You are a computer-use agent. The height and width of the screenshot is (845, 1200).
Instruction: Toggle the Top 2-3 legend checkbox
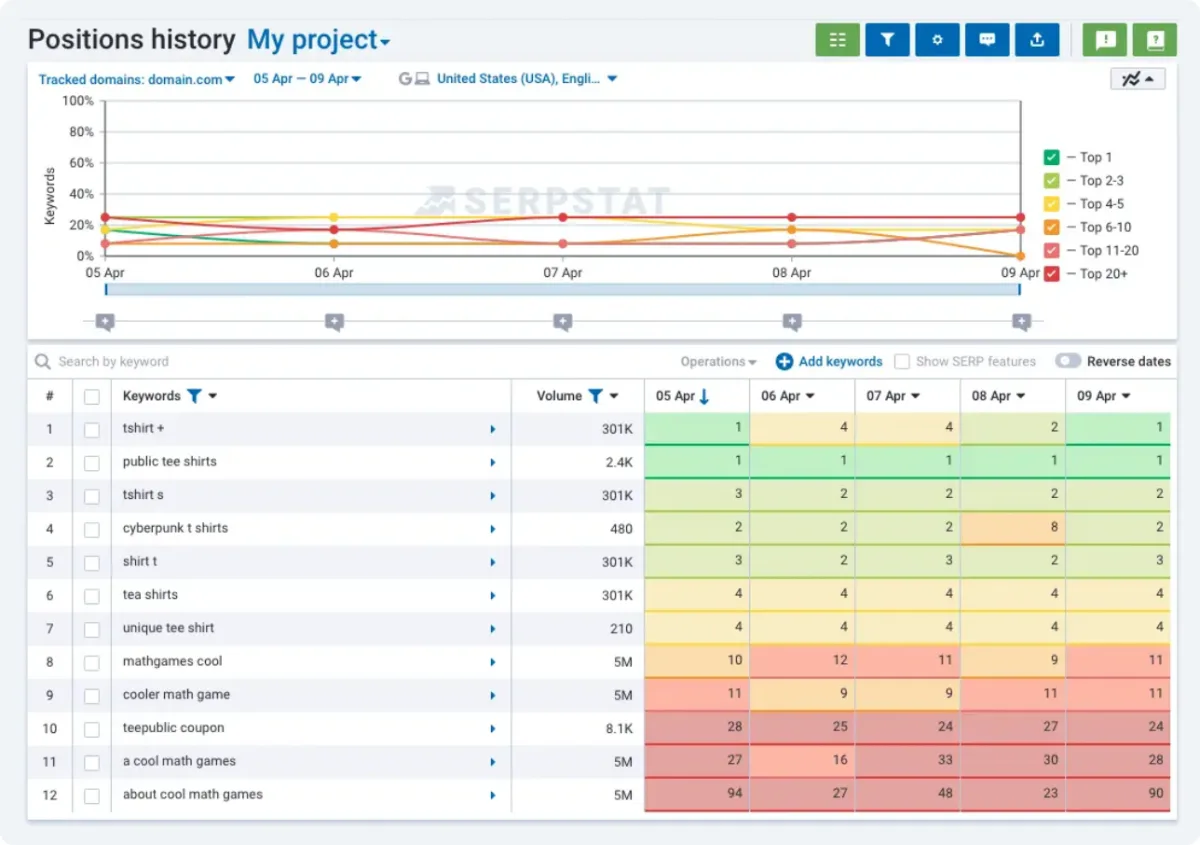1051,181
